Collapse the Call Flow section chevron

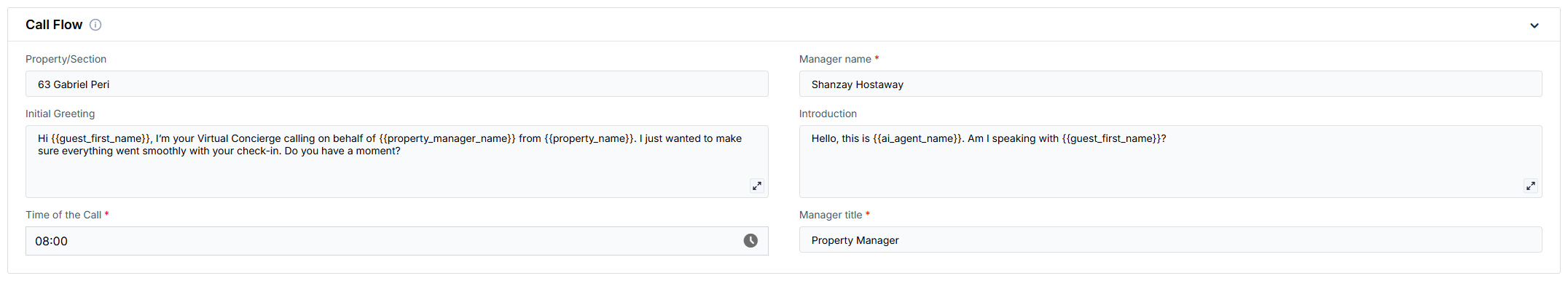1534,25
